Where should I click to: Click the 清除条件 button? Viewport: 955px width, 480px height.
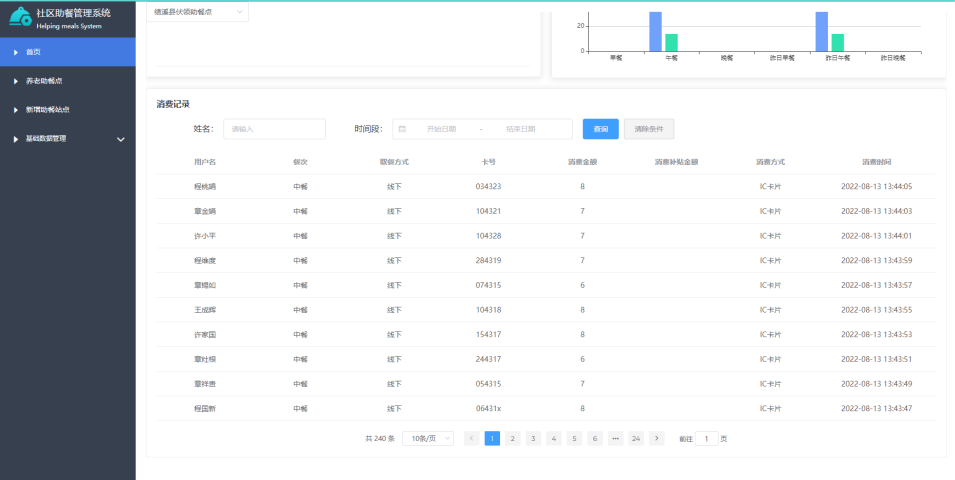pos(649,129)
